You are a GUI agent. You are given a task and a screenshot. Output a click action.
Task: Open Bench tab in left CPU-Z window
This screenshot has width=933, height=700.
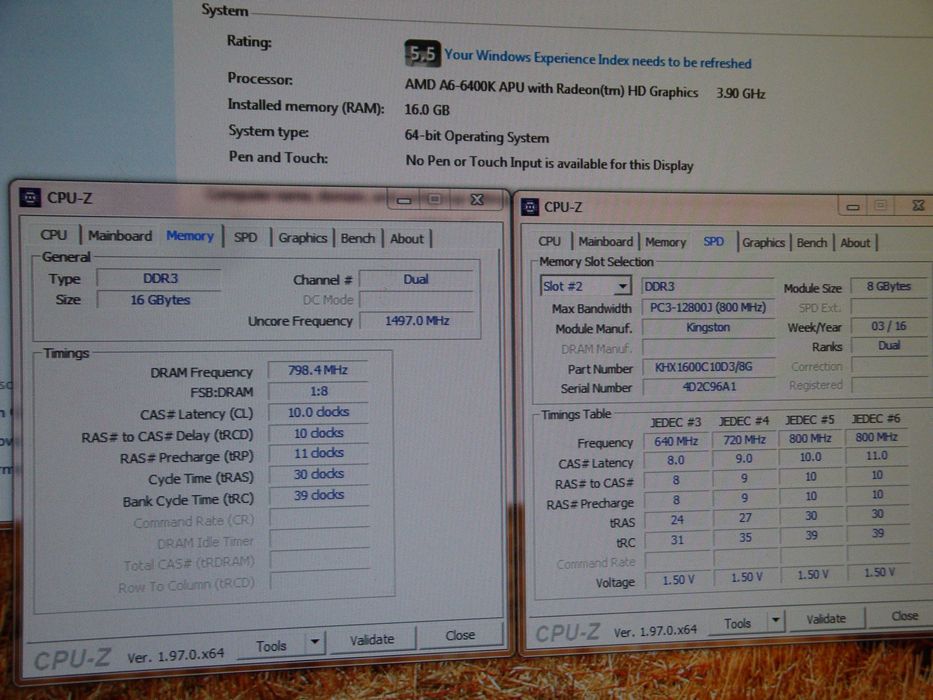click(x=358, y=239)
